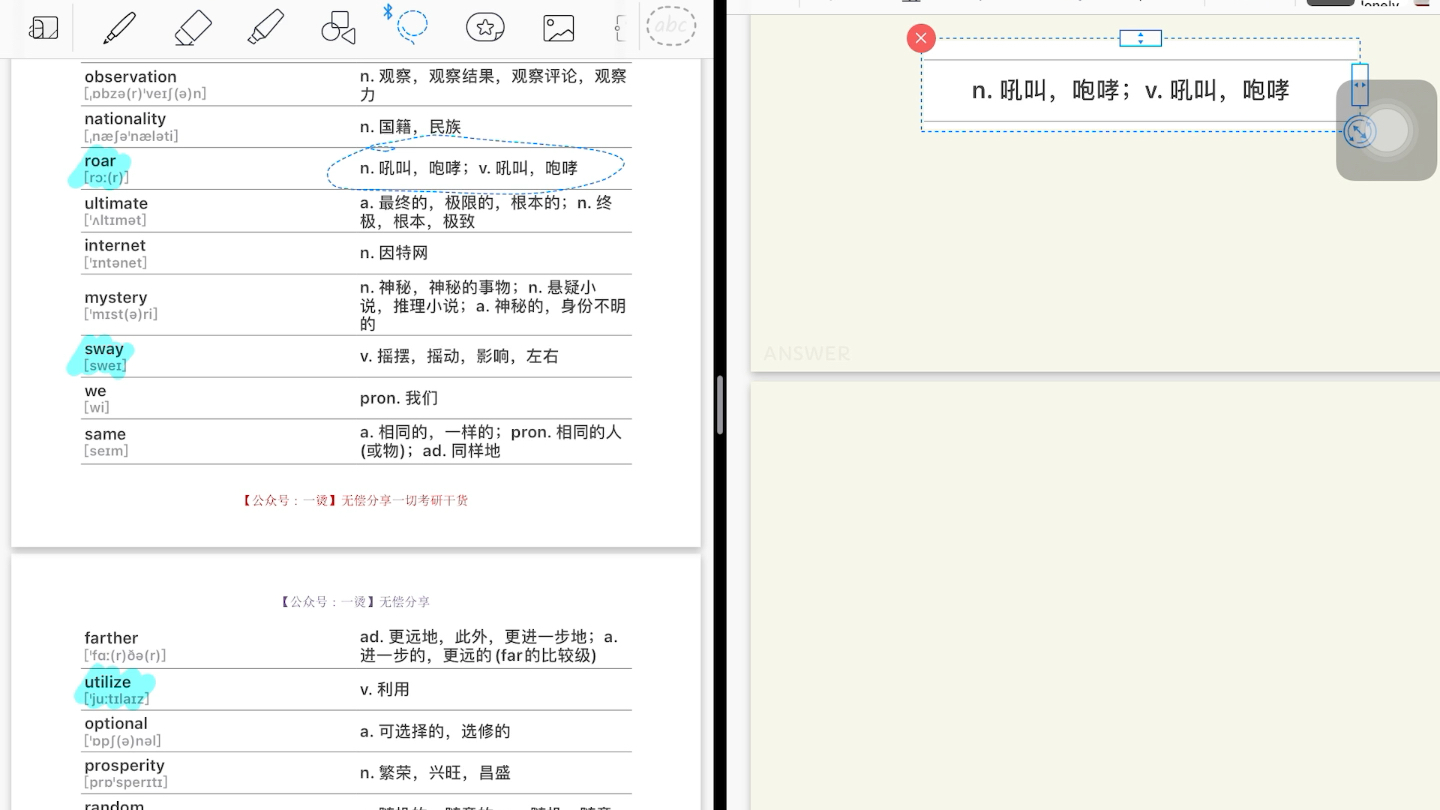Select the Eraser tool
The height and width of the screenshot is (810, 1440).
192,28
